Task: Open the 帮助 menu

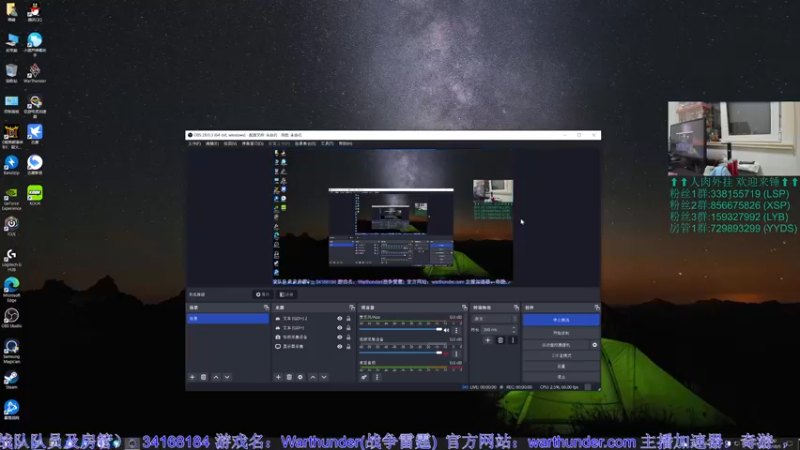Action: pos(345,144)
